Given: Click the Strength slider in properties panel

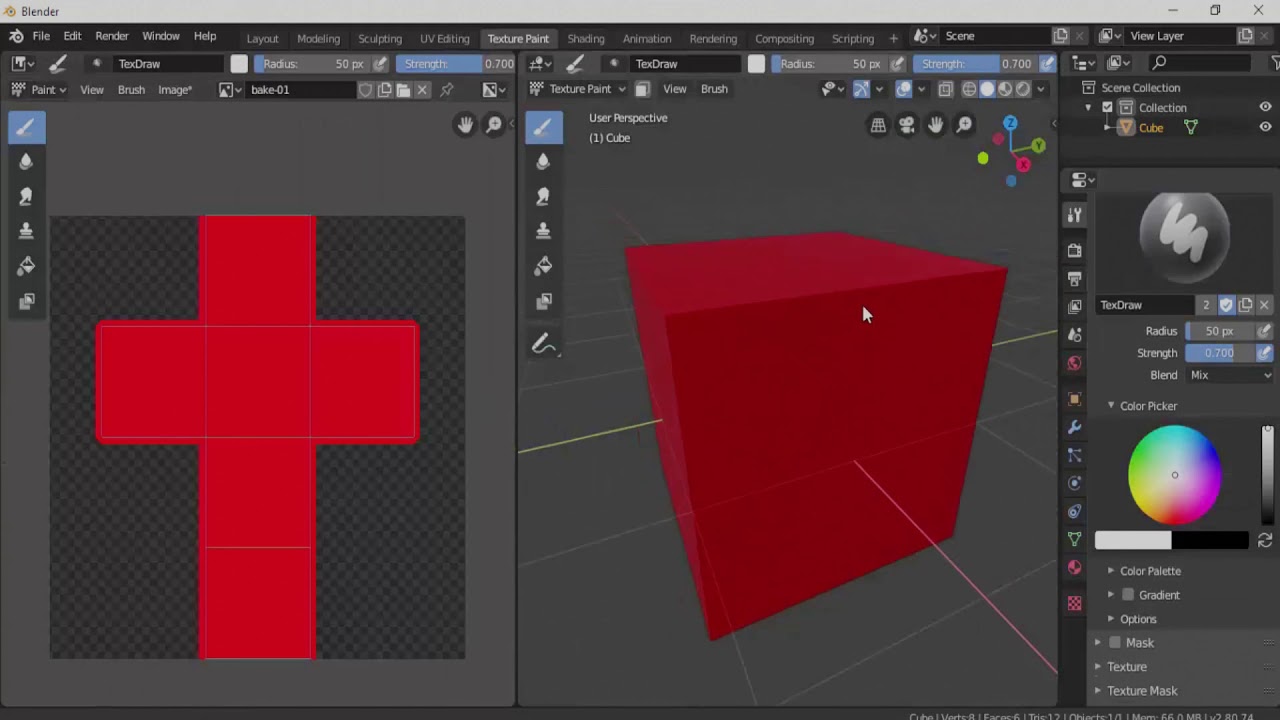Looking at the screenshot, I should point(1219,353).
